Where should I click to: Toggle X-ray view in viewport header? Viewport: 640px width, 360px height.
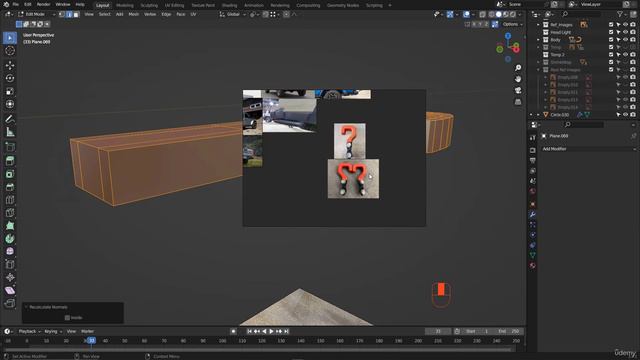tap(482, 14)
